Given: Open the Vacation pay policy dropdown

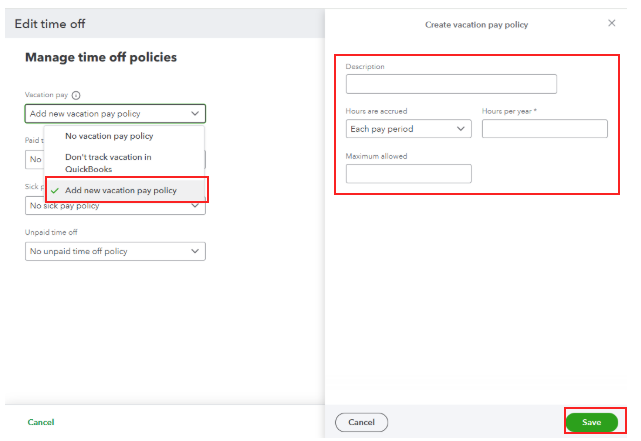Looking at the screenshot, I should pos(115,114).
